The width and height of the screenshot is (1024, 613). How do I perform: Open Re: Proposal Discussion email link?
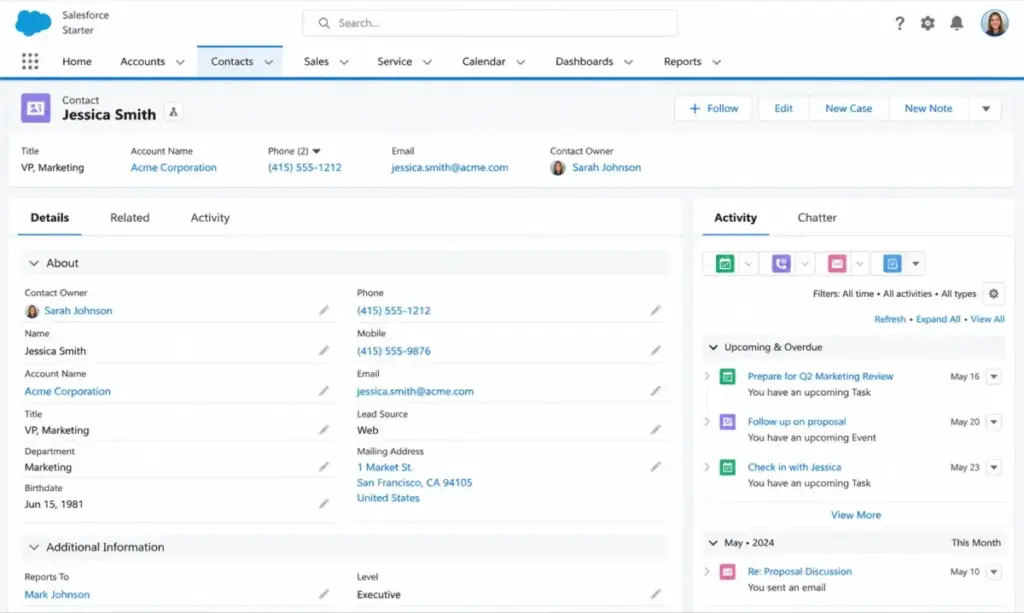(x=799, y=571)
